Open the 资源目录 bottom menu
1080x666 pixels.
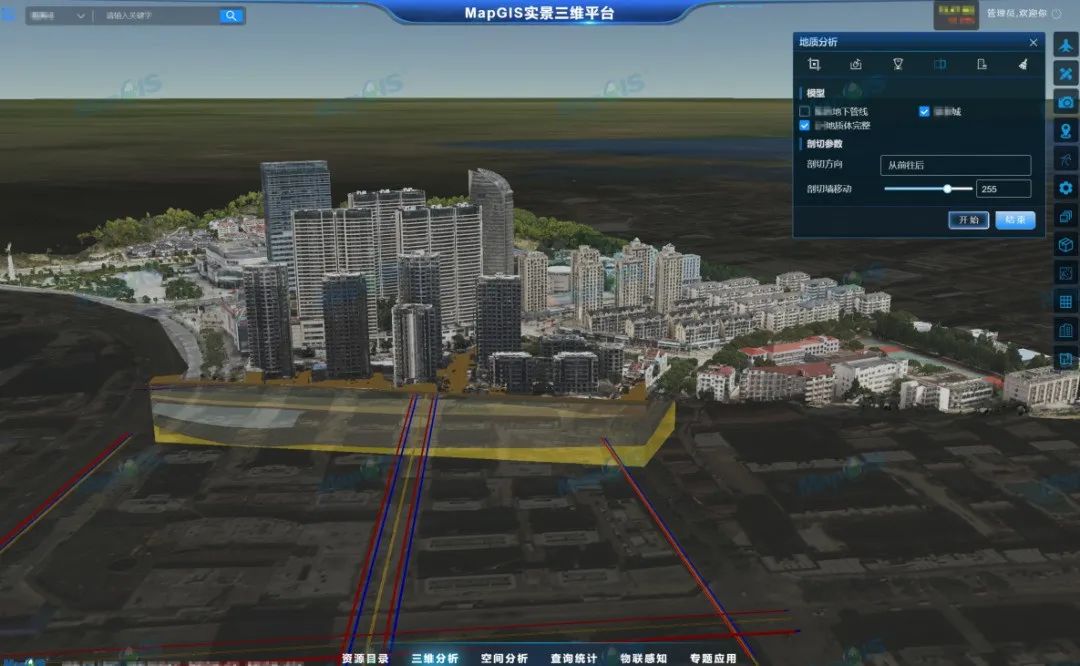point(365,658)
